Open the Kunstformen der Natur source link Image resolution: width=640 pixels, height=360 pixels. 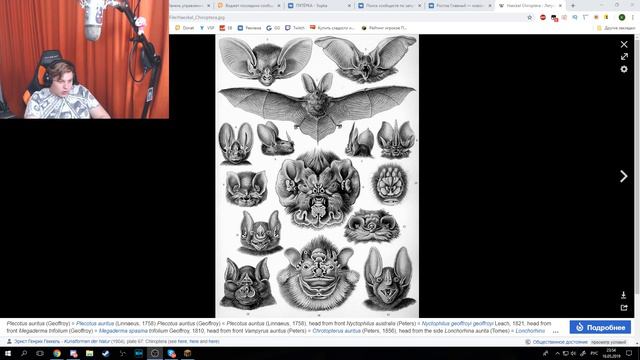pyautogui.click(x=87, y=341)
